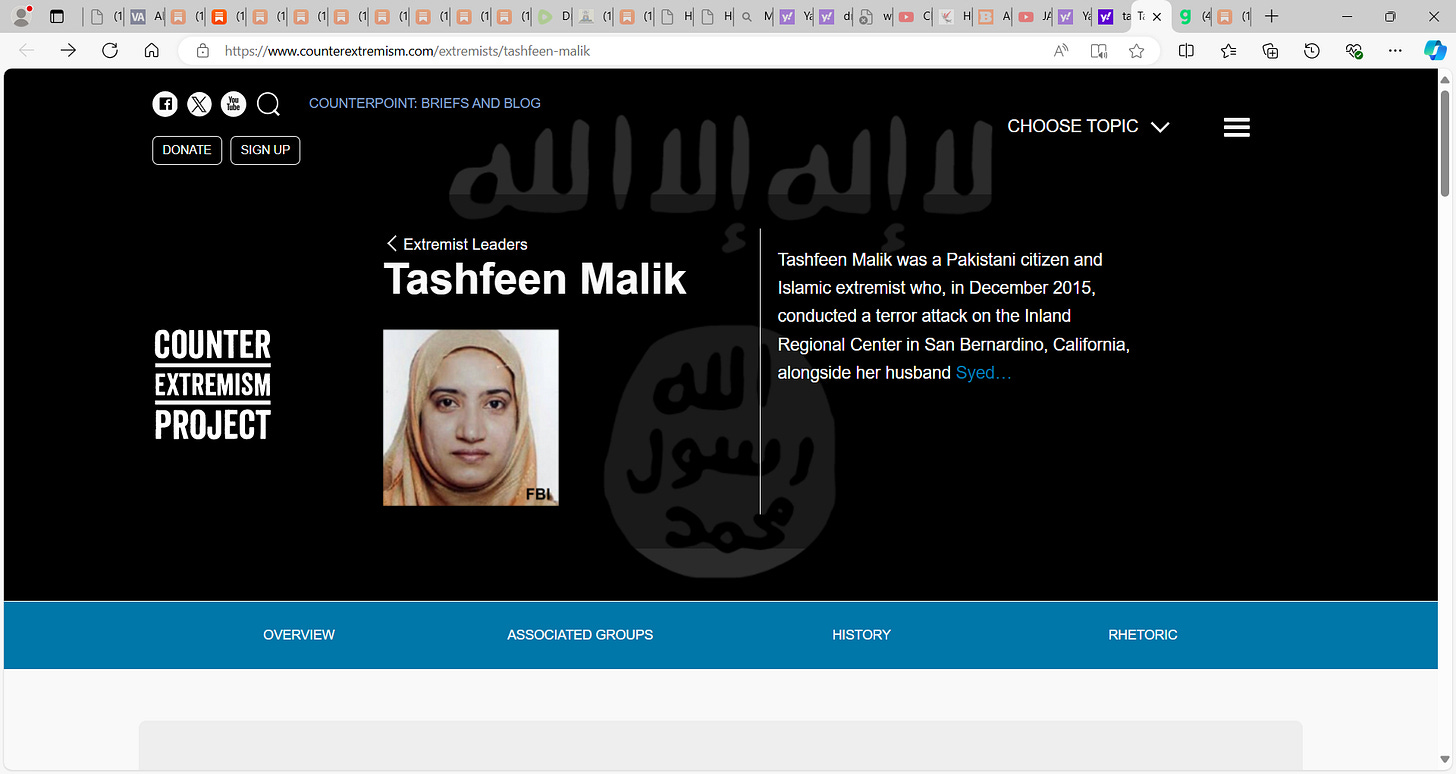Click the DONATE button
1456x774 pixels.
click(x=187, y=150)
